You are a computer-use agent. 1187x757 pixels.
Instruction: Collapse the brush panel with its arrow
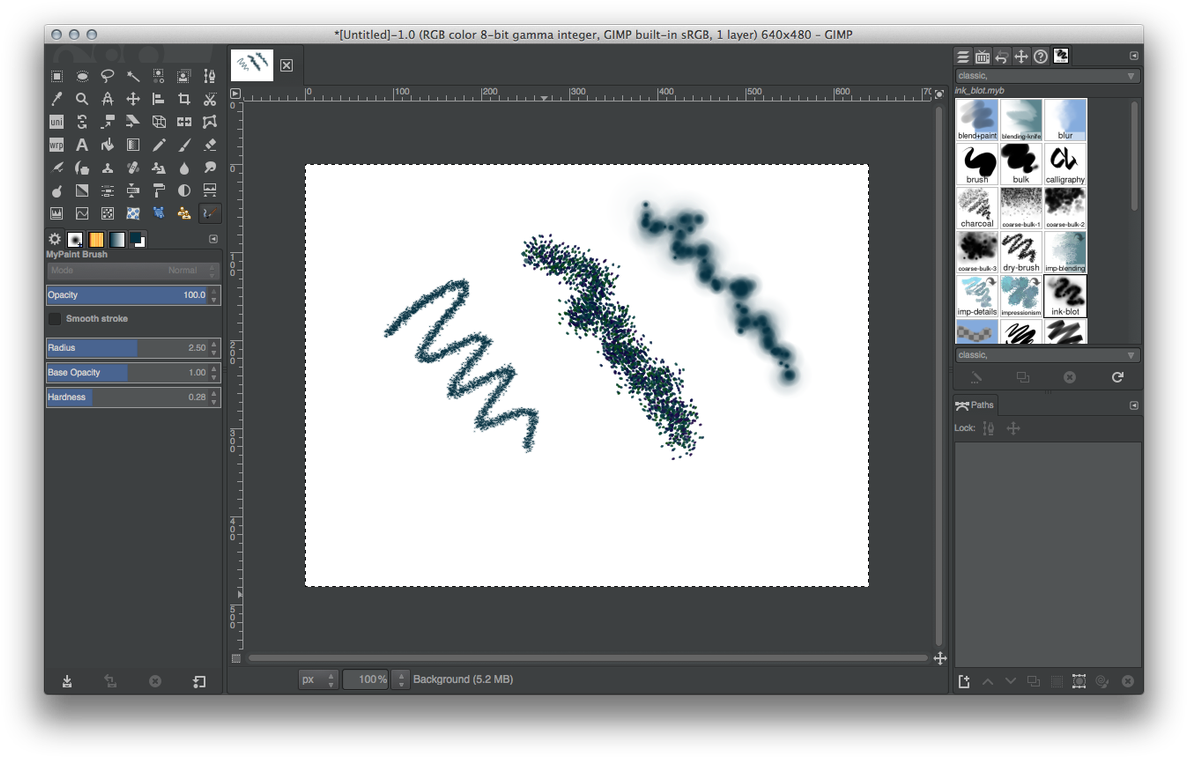pyautogui.click(x=1134, y=55)
